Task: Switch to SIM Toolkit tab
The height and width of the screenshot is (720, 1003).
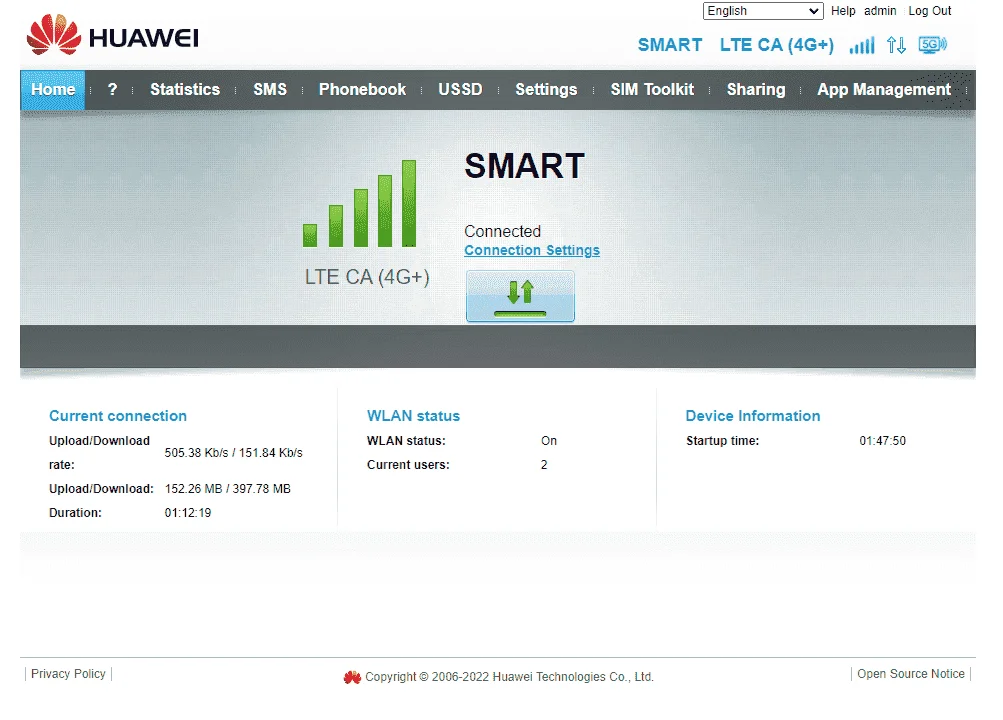Action: tap(652, 90)
